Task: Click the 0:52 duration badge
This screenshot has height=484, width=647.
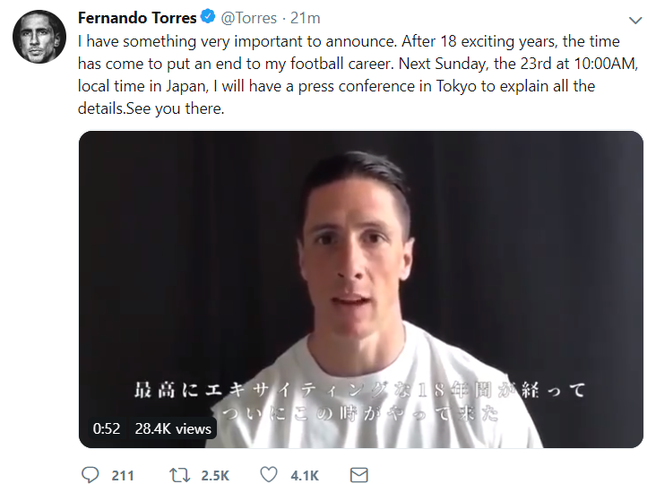Action: tap(106, 429)
